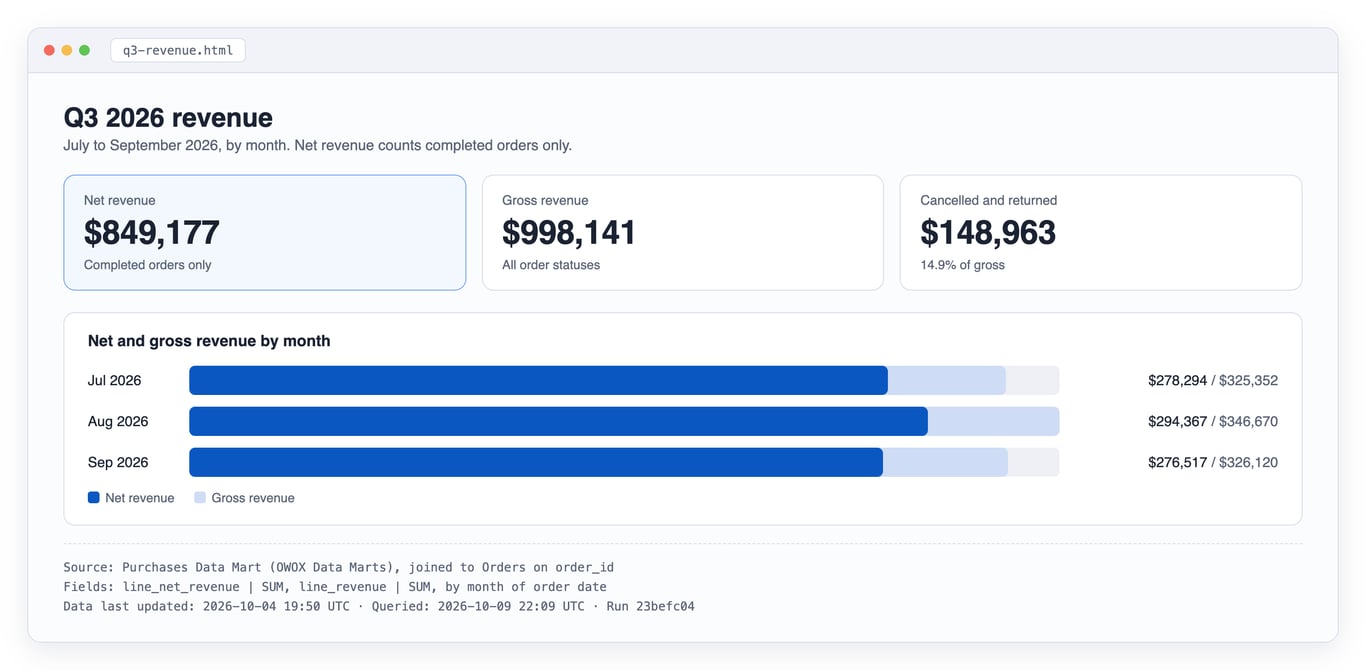Select the q3-revenue.html tab
This screenshot has height=670, width=1366.
tap(178, 50)
